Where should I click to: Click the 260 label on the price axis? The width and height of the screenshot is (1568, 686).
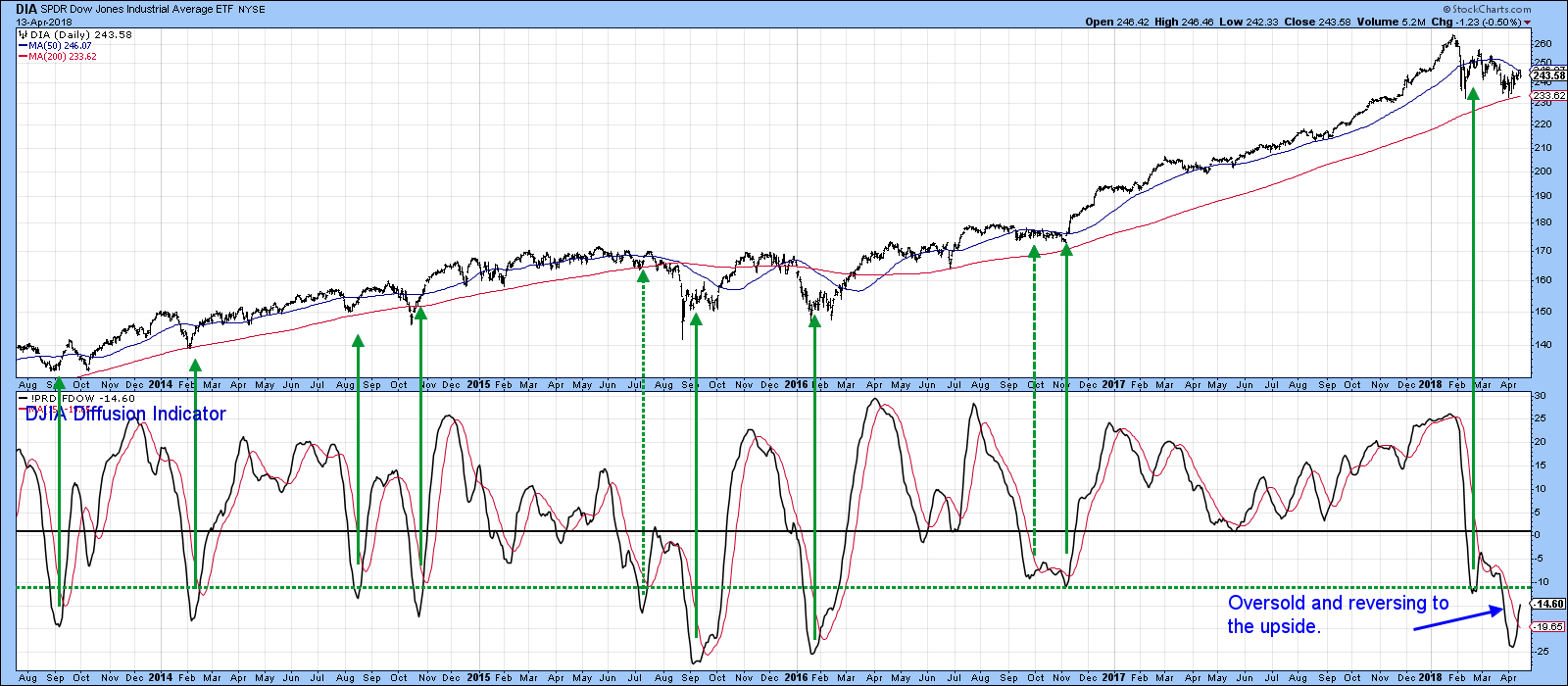(x=1543, y=44)
